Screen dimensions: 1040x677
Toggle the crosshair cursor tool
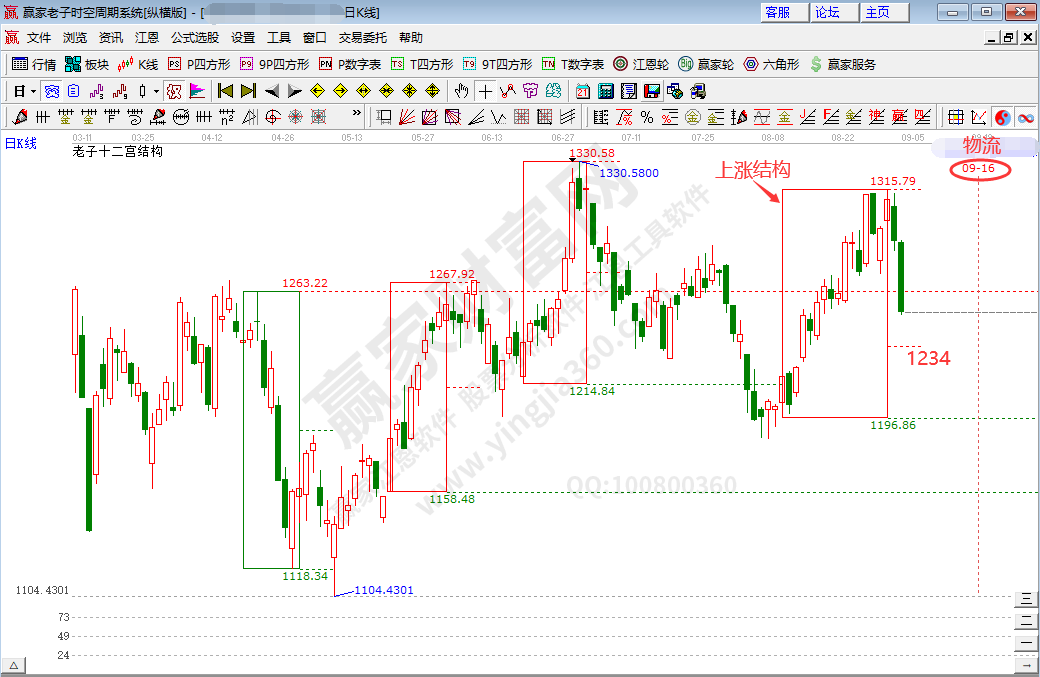click(485, 91)
